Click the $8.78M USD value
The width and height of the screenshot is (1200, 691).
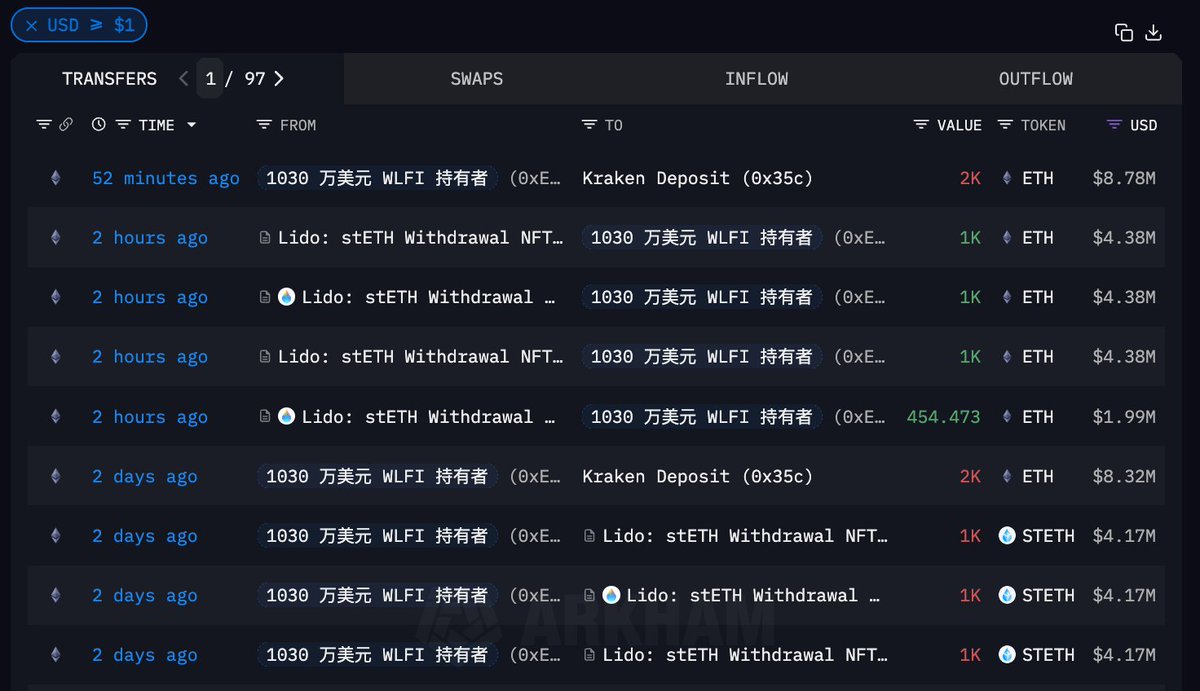1124,178
